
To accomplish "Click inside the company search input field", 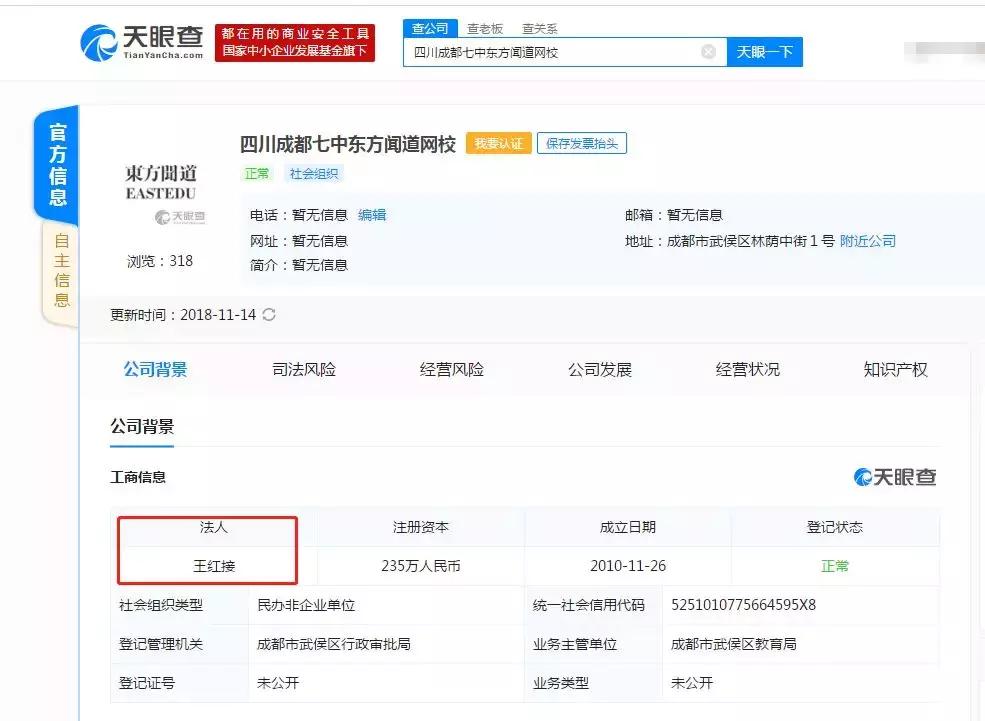I will [x=560, y=51].
